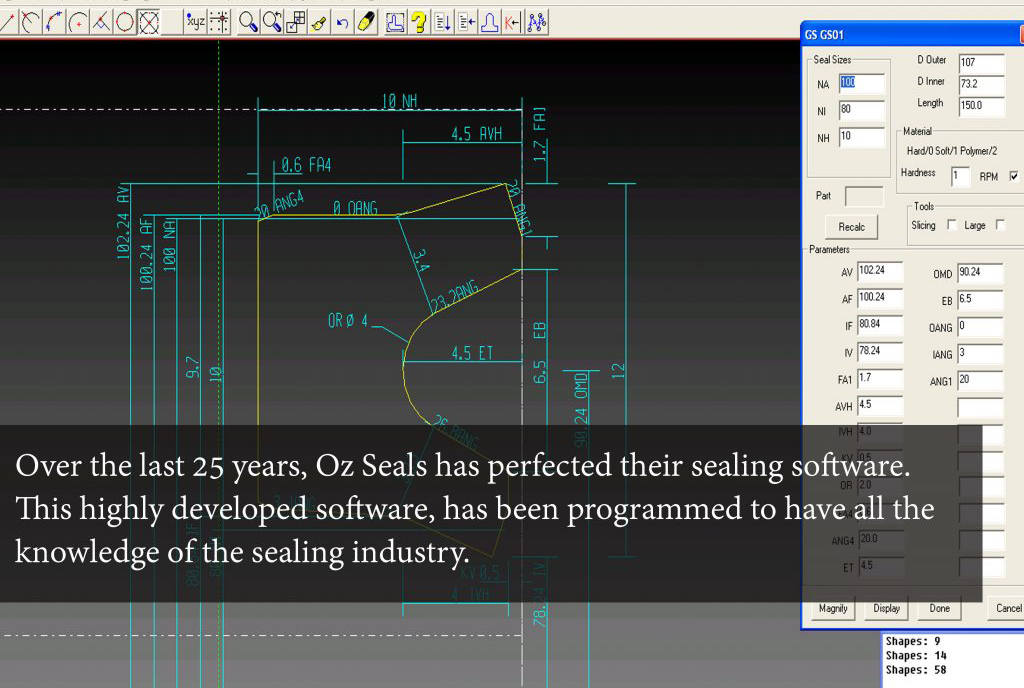Click the AVH parameter field
The height and width of the screenshot is (688, 1024).
880,405
